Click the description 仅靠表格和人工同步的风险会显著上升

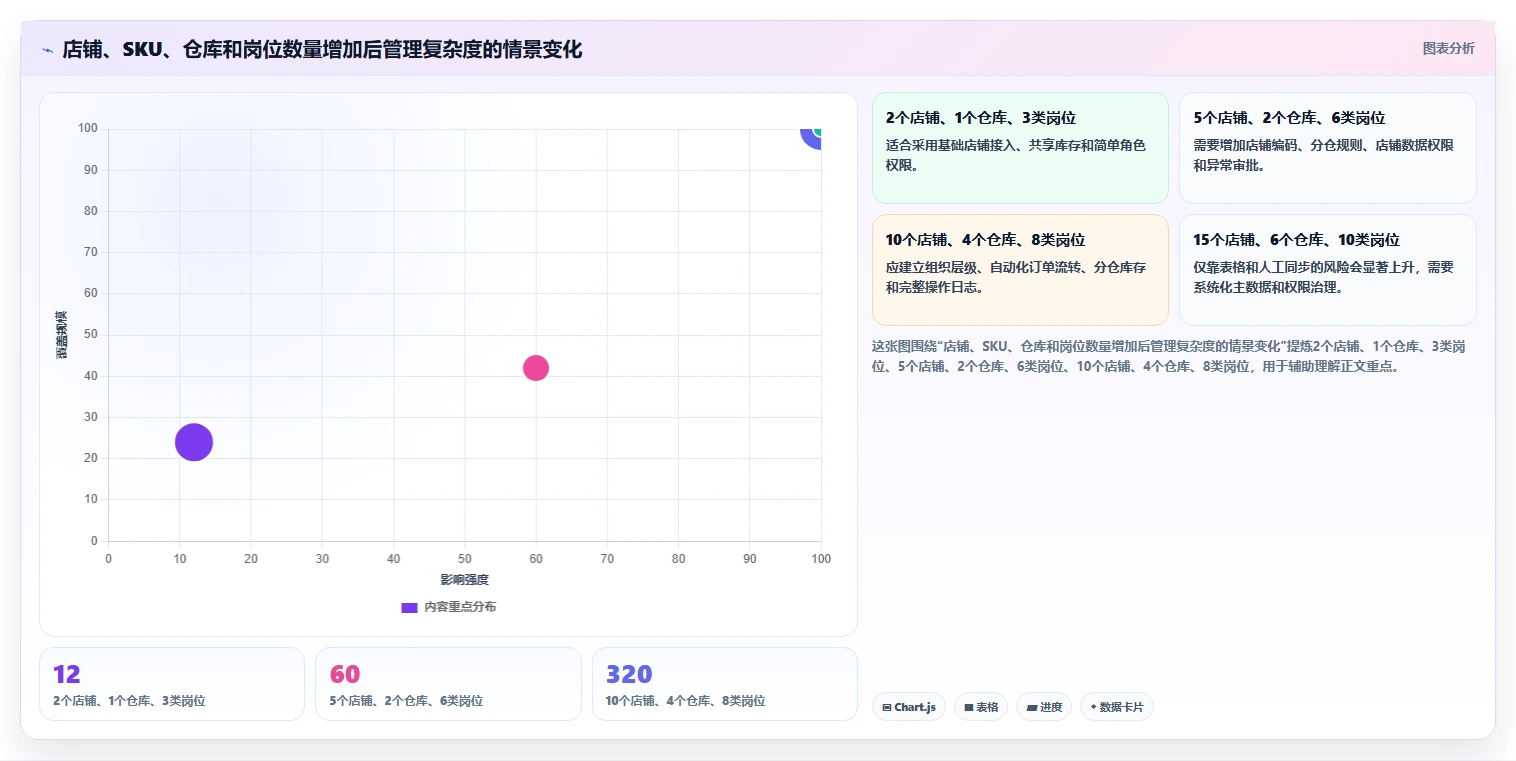[x=1323, y=277]
